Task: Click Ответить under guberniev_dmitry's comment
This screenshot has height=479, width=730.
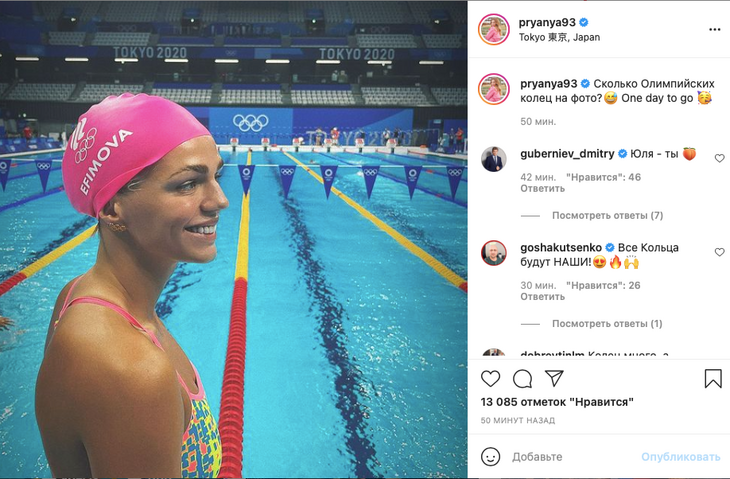Action: (x=542, y=189)
